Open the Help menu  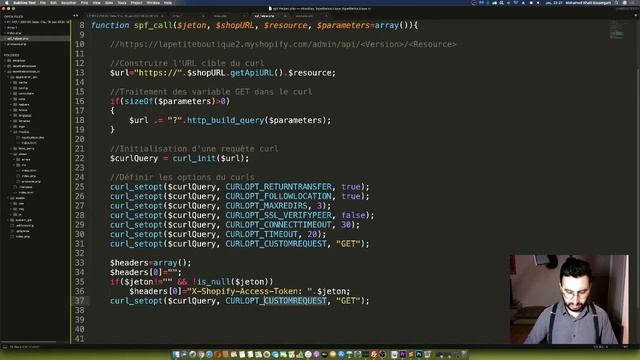[x=168, y=2]
